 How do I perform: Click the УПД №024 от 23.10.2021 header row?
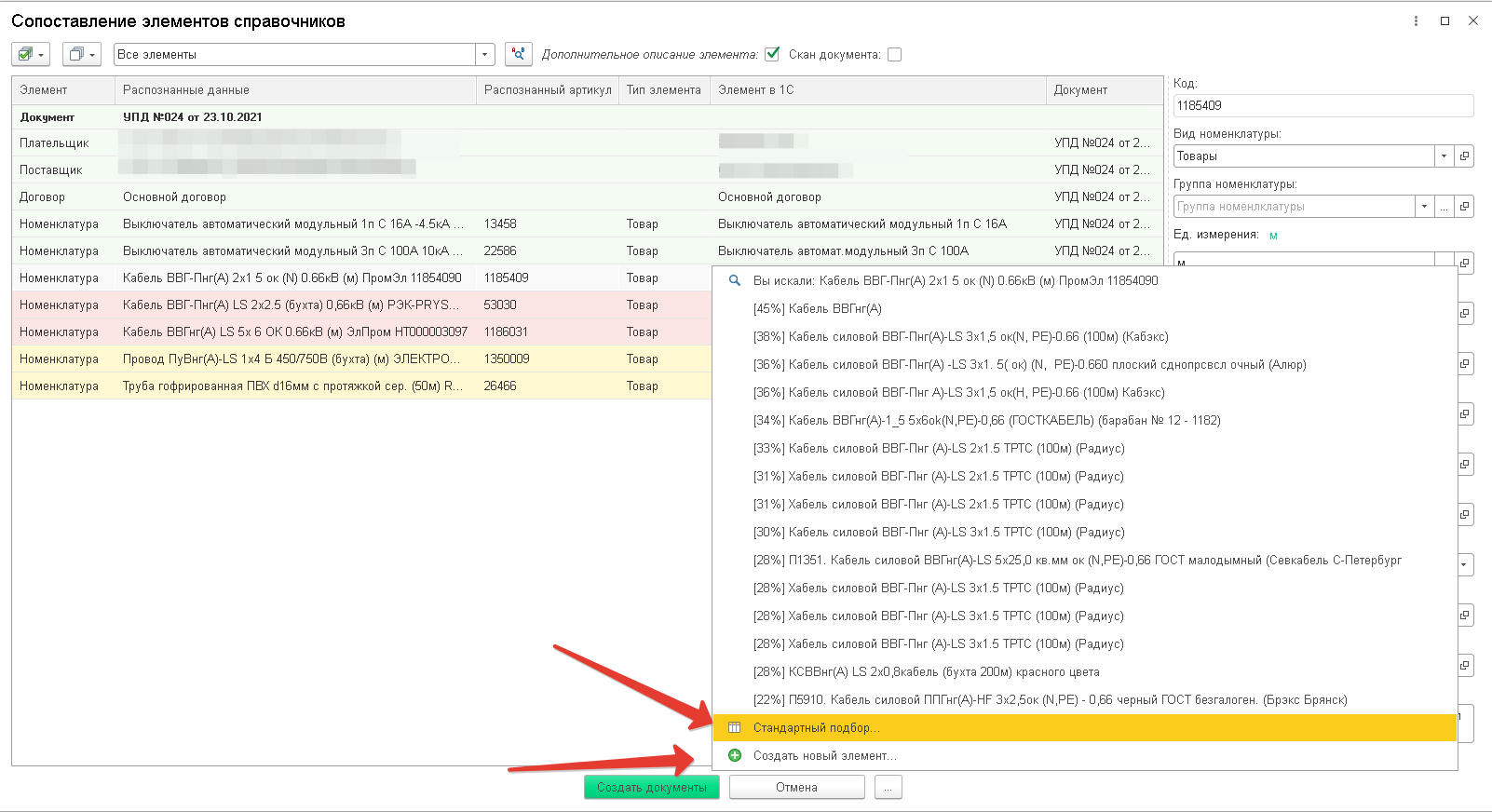[x=588, y=116]
